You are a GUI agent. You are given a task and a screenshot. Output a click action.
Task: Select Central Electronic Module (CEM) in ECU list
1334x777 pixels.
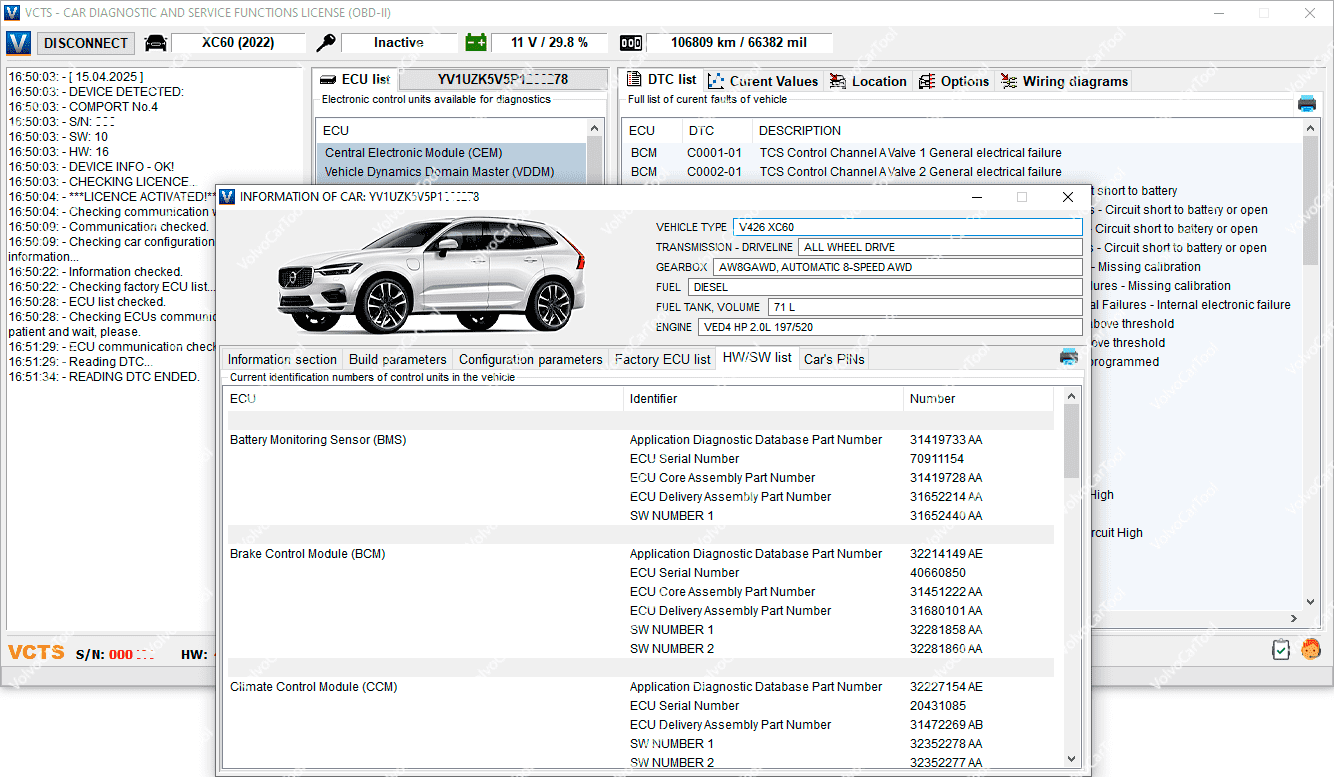pos(451,153)
